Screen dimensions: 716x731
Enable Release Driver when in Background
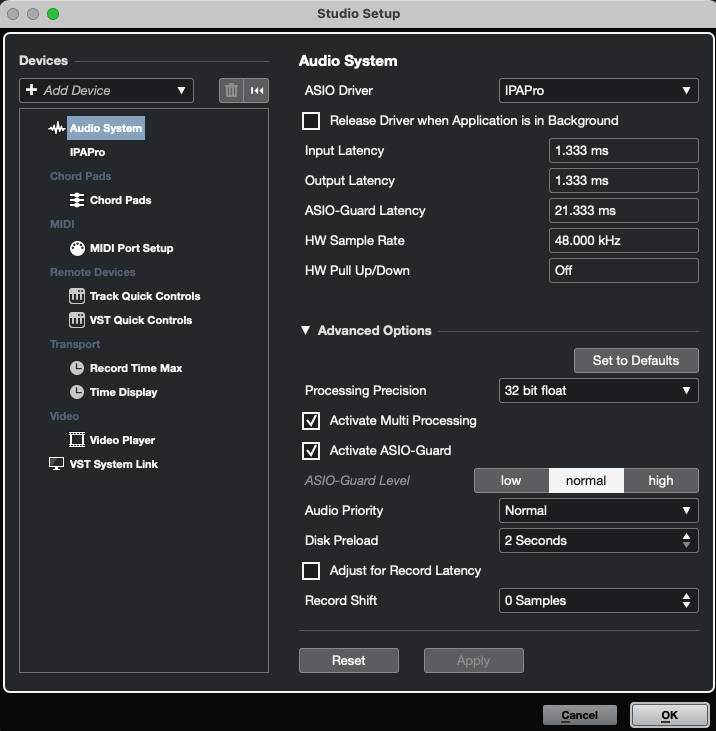[x=311, y=121]
